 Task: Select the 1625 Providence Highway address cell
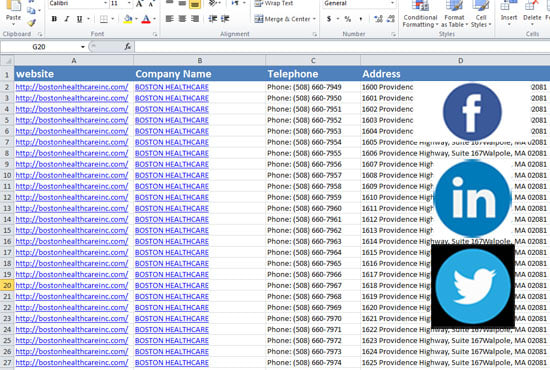coord(455,363)
